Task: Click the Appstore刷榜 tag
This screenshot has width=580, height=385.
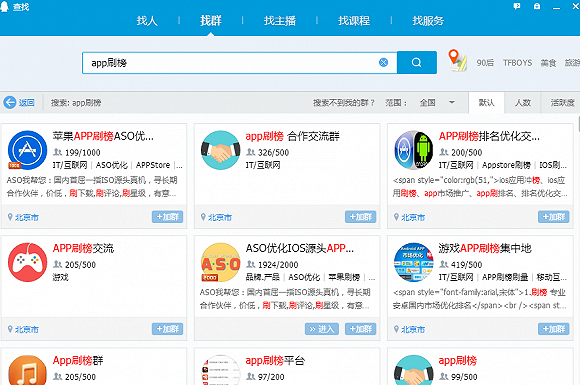Action: click(x=506, y=165)
